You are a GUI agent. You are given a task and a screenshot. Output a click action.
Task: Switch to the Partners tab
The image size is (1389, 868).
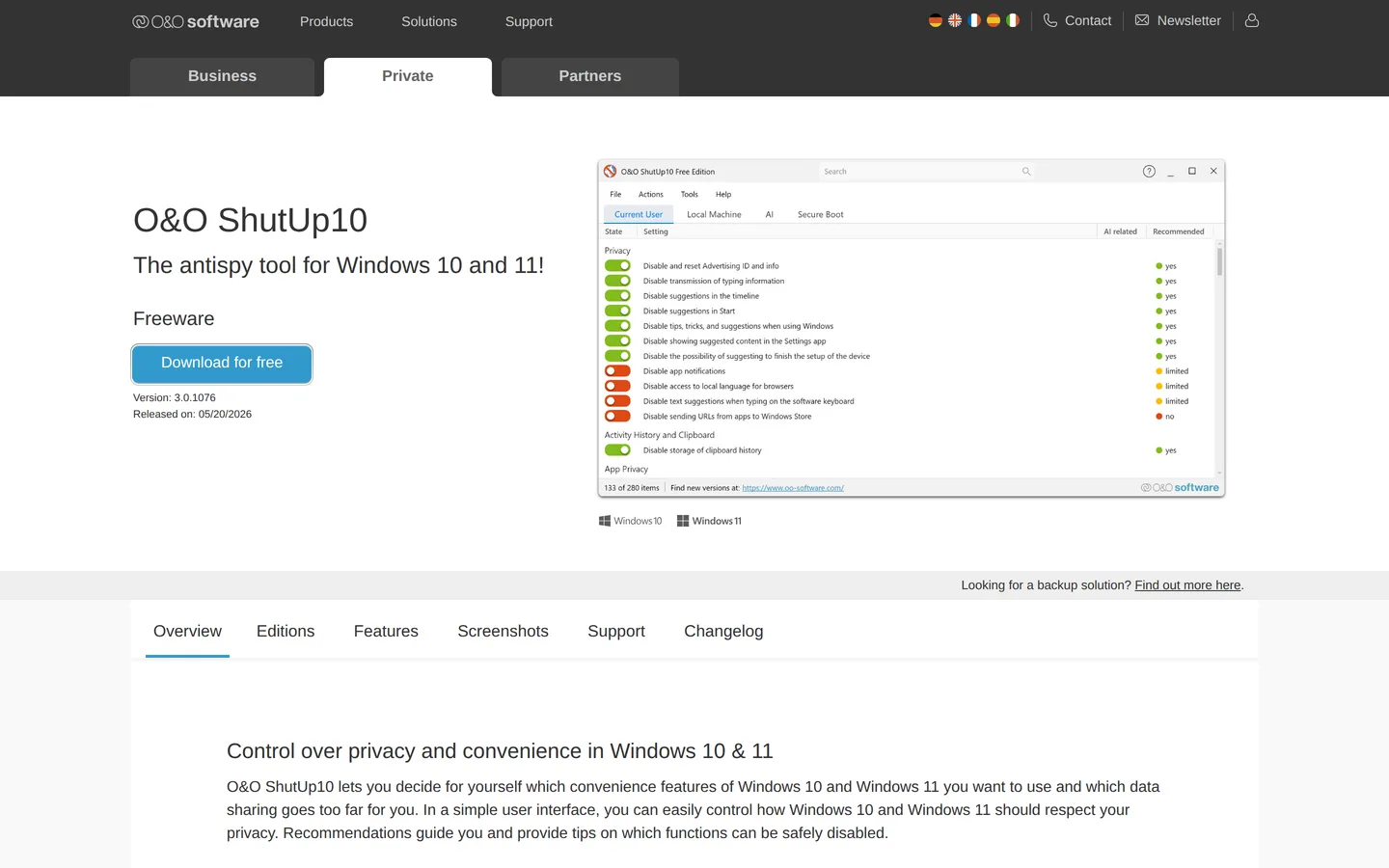point(590,77)
